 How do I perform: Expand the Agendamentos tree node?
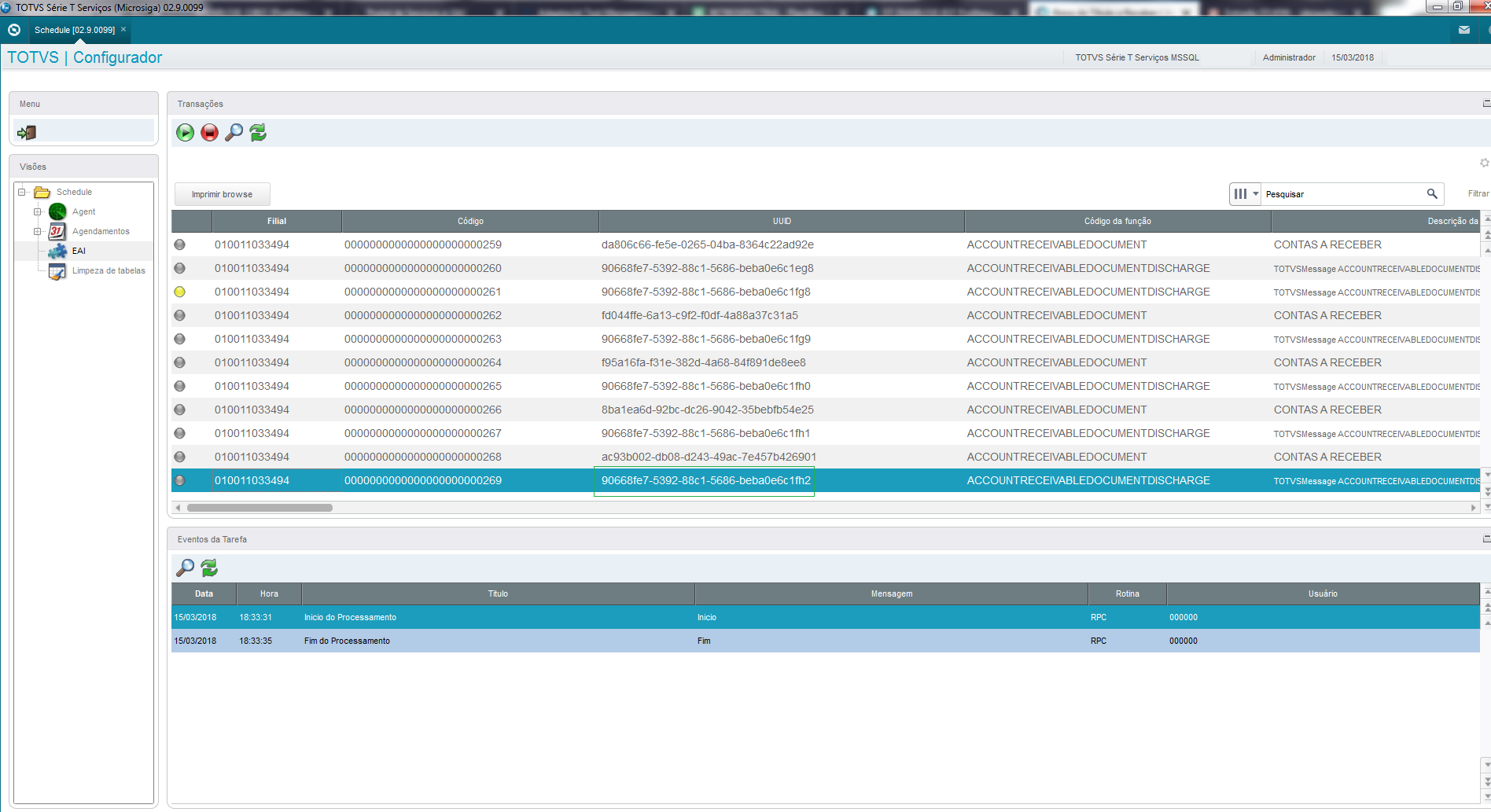click(x=37, y=231)
